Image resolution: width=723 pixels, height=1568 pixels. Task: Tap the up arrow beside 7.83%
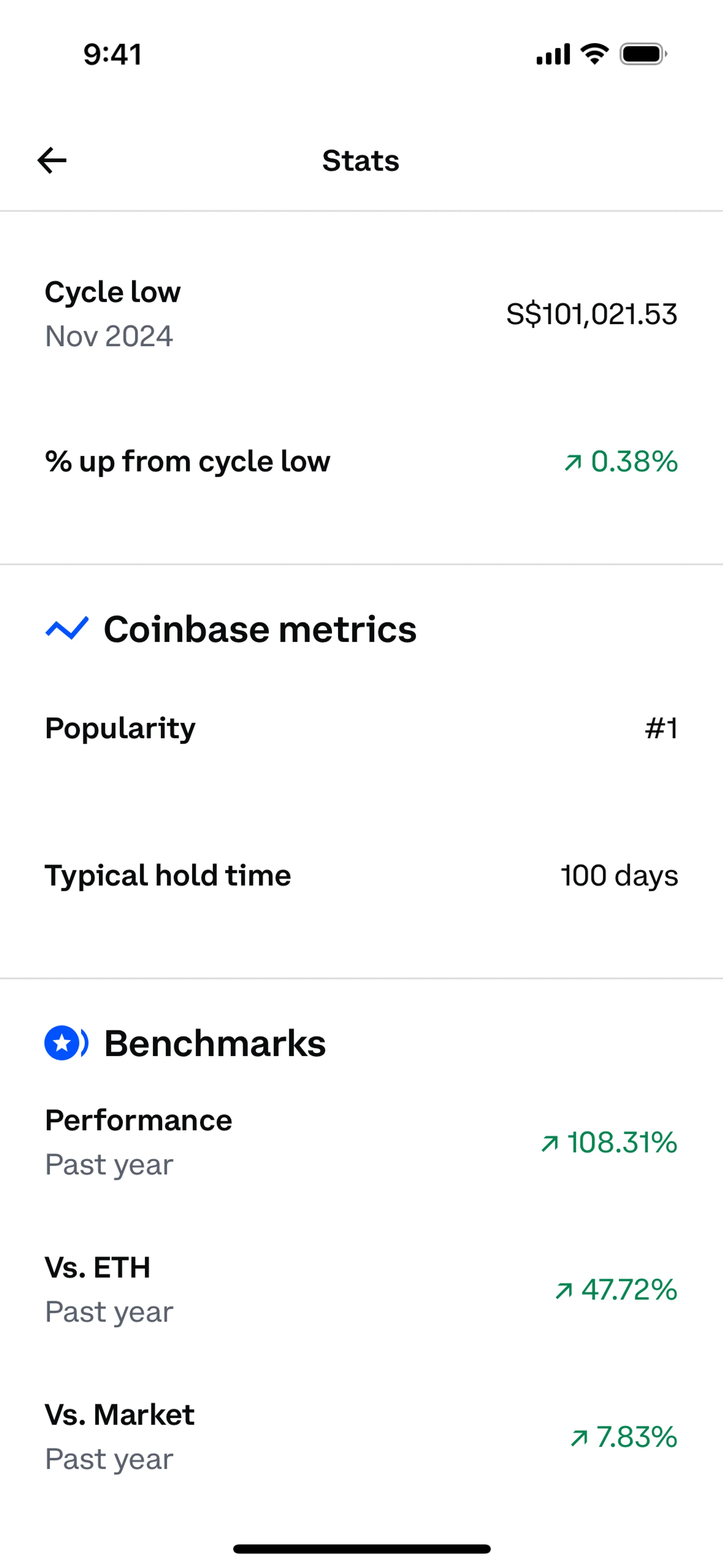pos(579,1438)
